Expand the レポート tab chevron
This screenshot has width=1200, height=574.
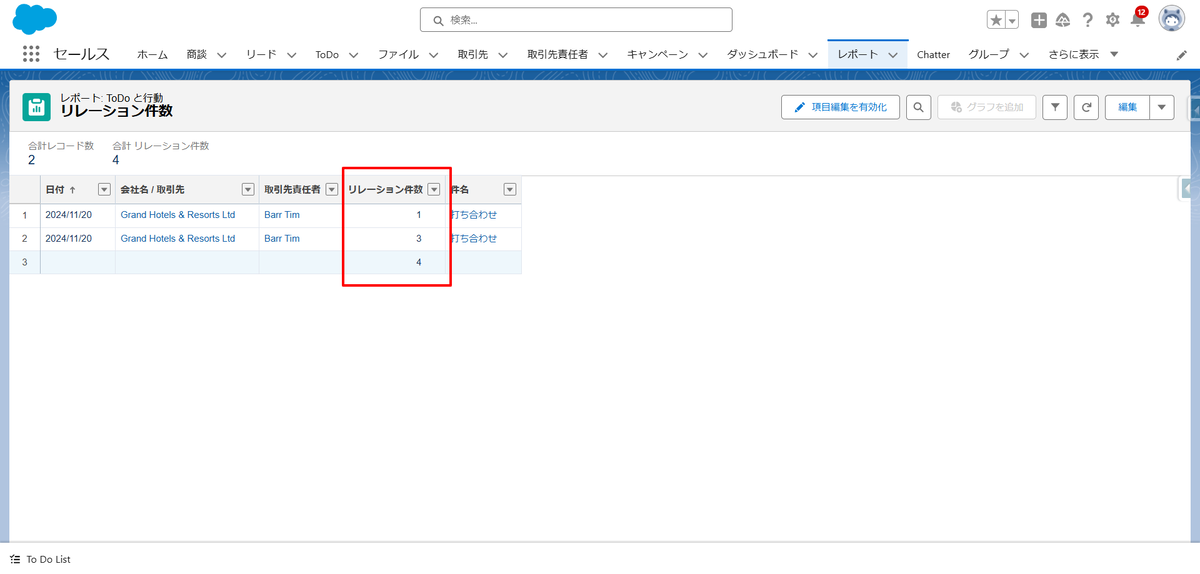894,54
